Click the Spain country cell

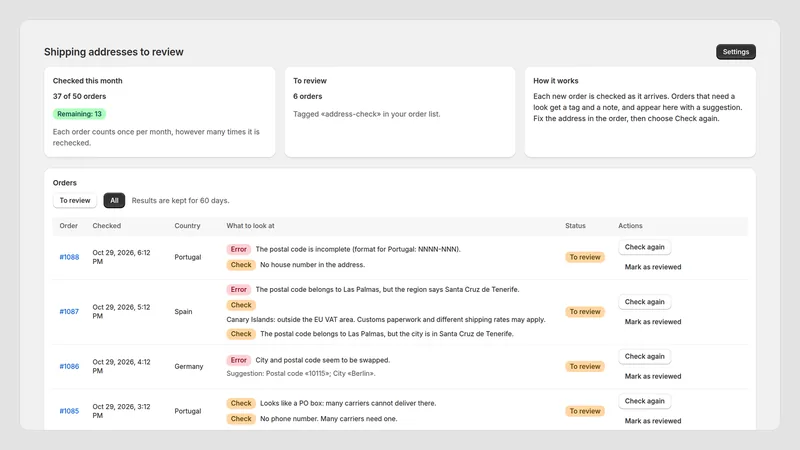click(183, 312)
